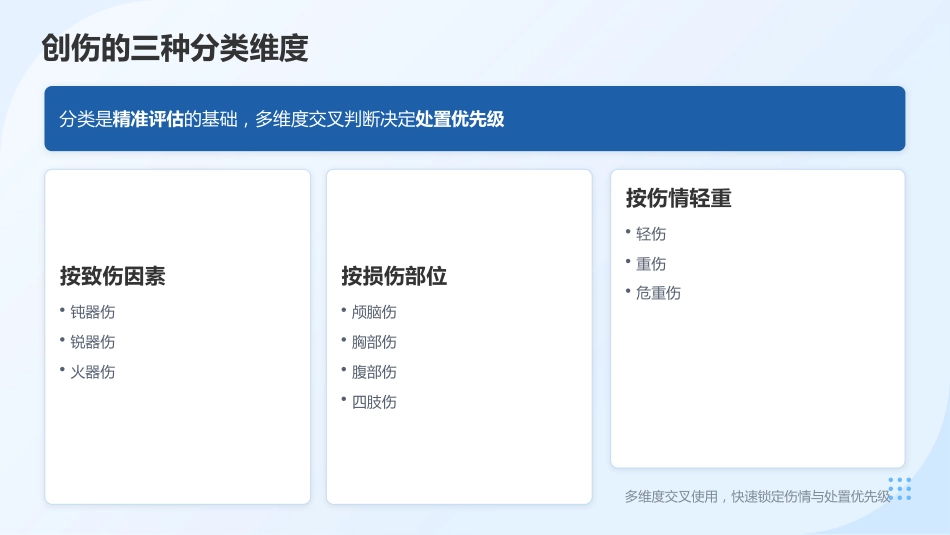
Task: Click the bullet 腹部伤
Action: (374, 371)
